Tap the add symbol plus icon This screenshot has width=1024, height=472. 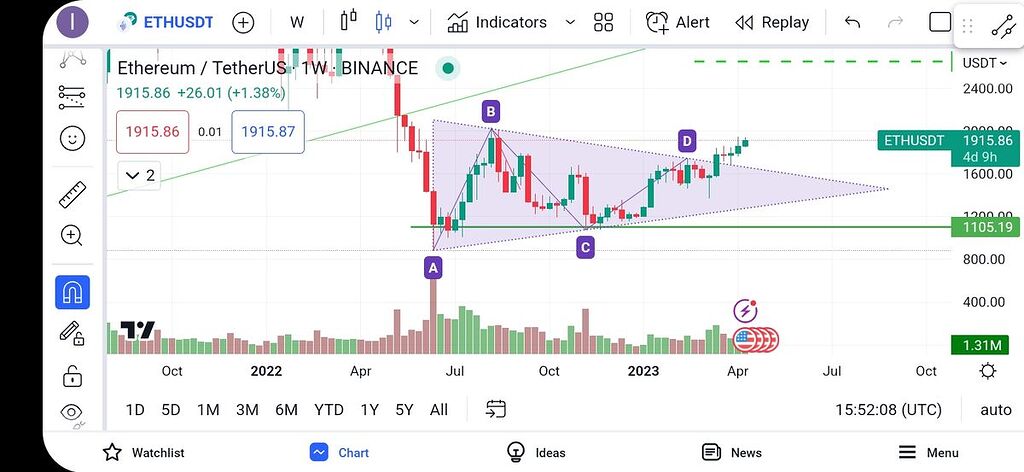click(243, 22)
